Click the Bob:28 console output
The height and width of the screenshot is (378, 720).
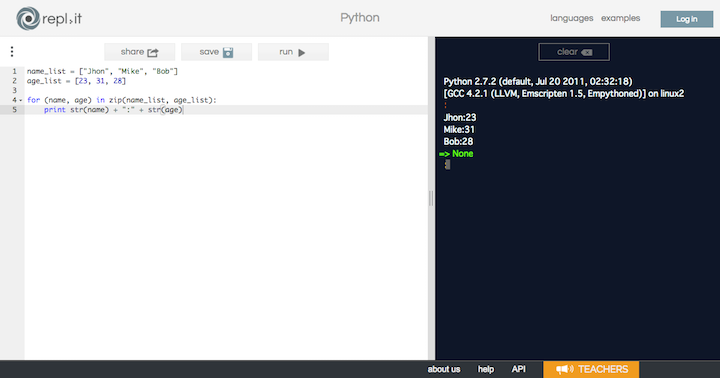point(458,141)
